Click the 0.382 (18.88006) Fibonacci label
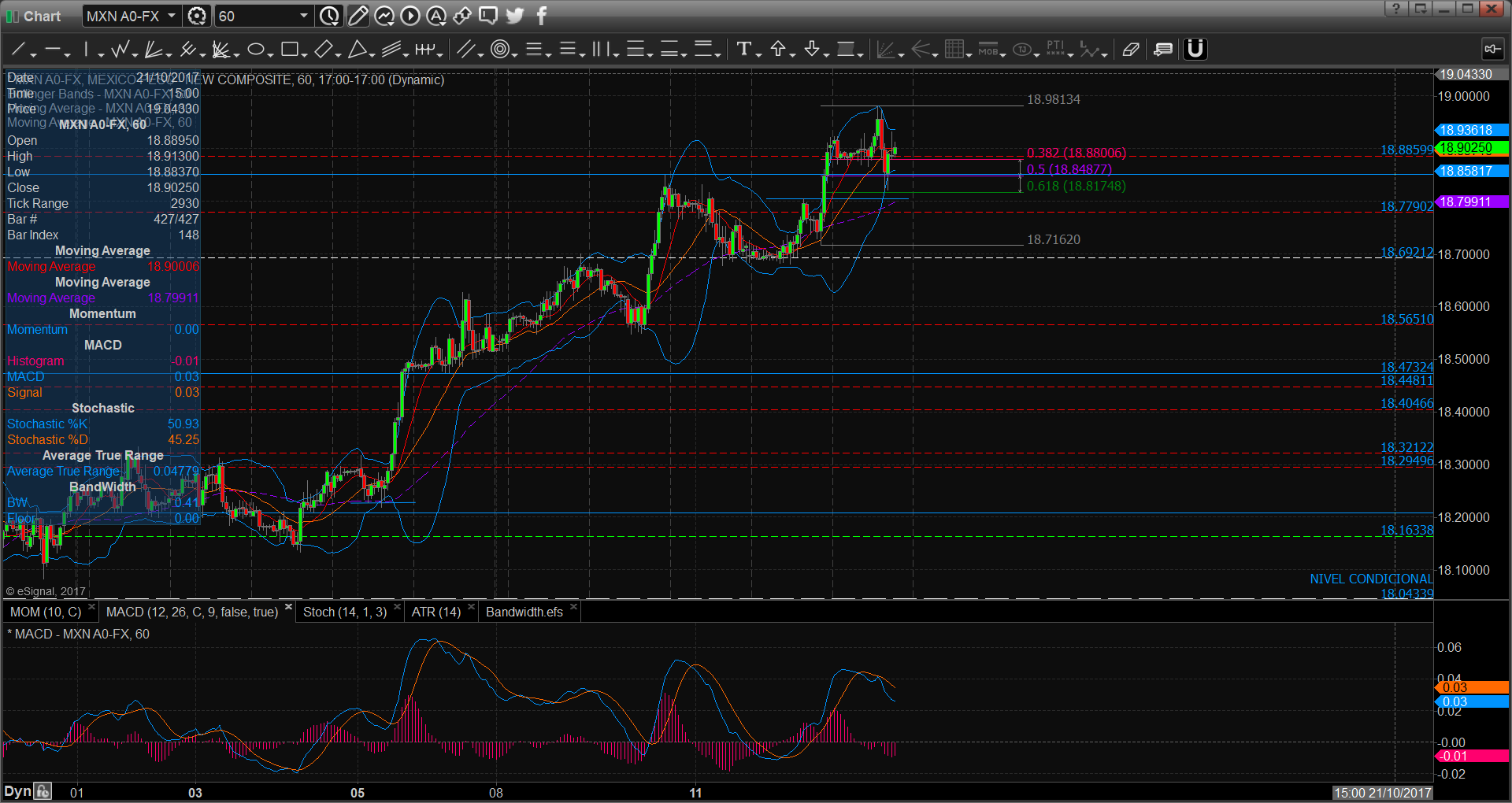Viewport: 1512px width, 803px height. (x=1077, y=153)
